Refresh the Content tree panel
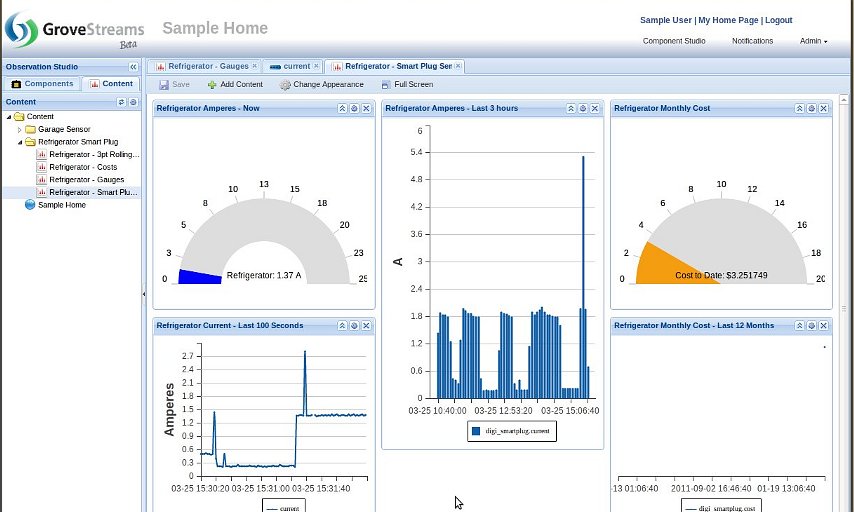 click(122, 102)
